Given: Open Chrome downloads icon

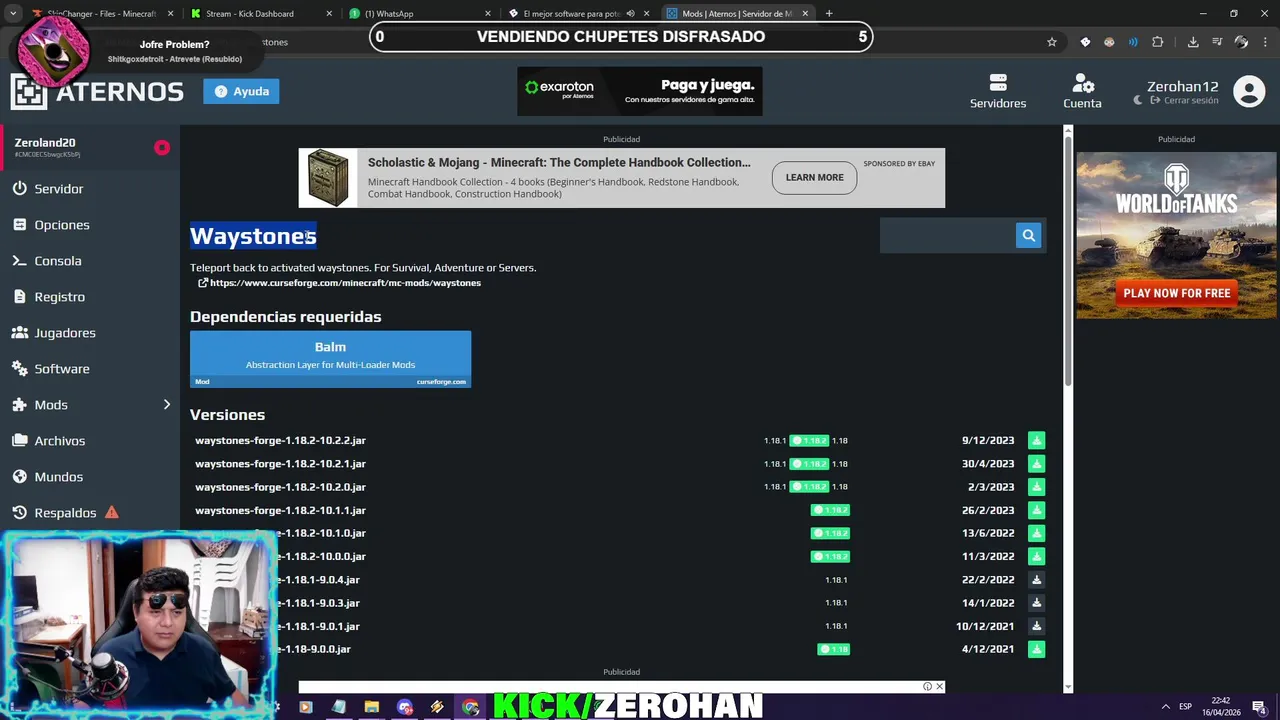Looking at the screenshot, I should coord(1193,42).
